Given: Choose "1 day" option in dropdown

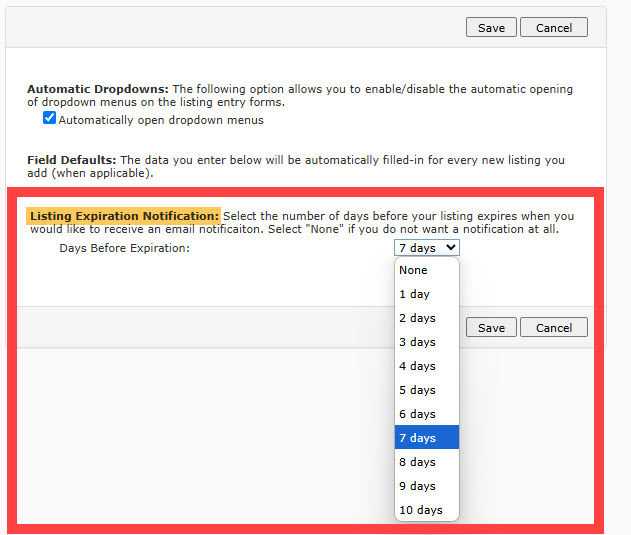Looking at the screenshot, I should (414, 294).
